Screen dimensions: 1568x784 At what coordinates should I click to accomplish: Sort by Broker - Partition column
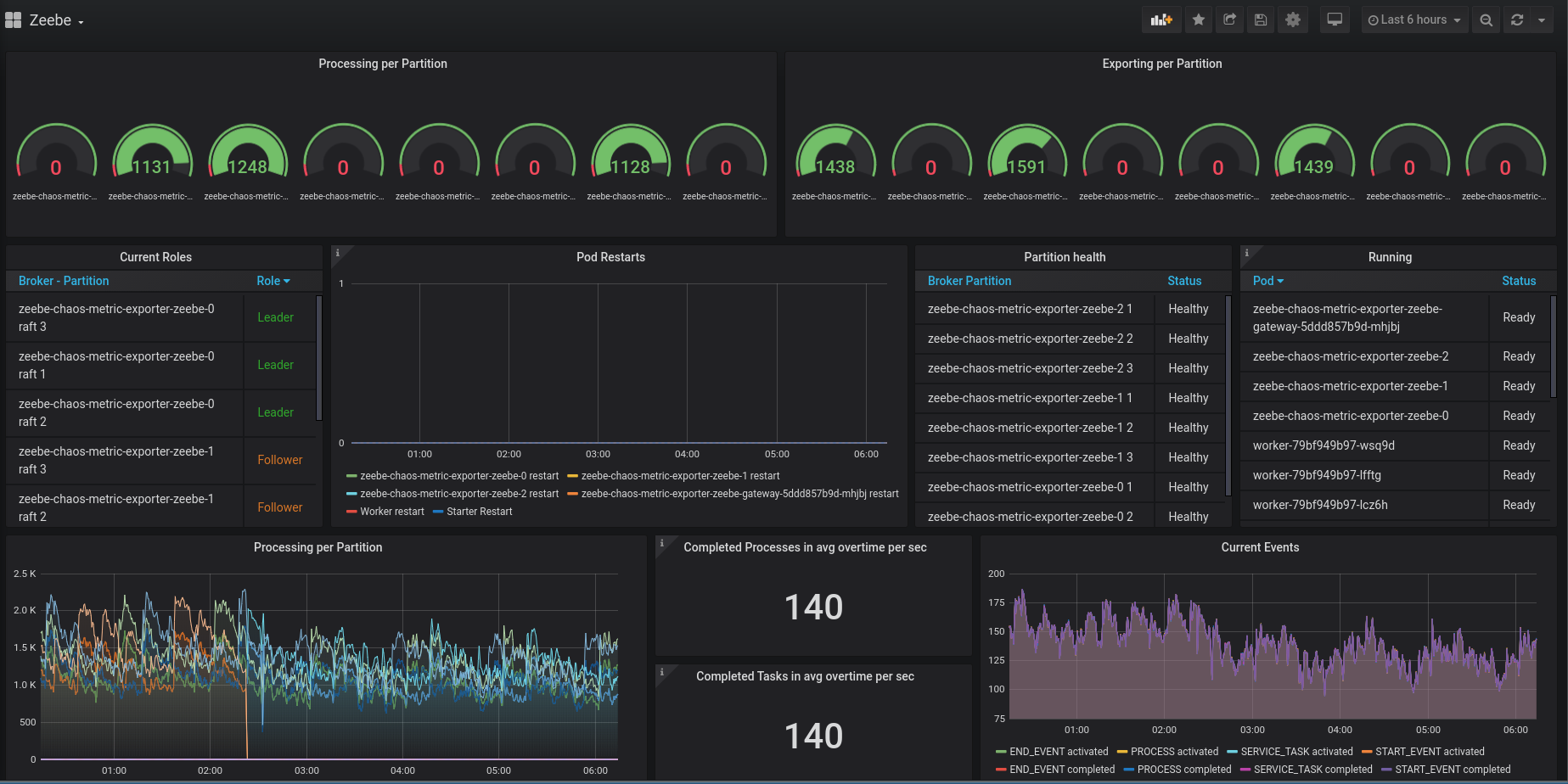coord(64,281)
